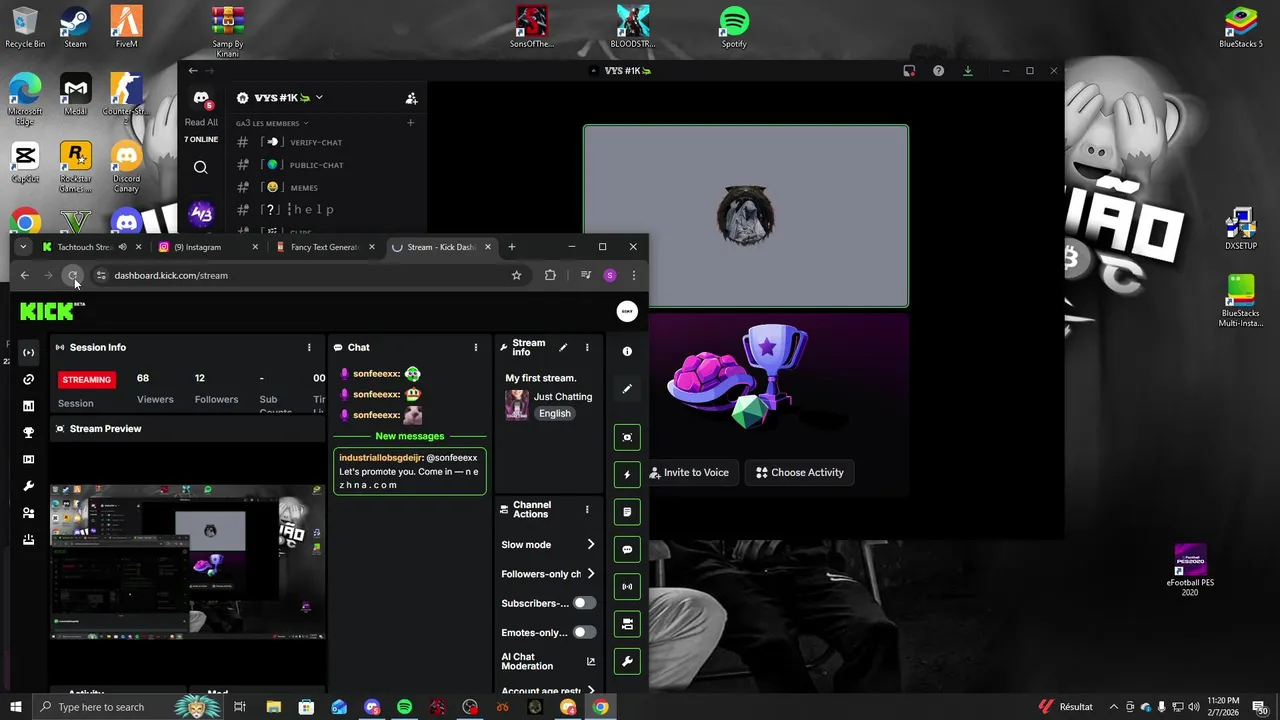Click the green wrench icon in right rail
The height and width of the screenshot is (720, 1280).
(x=627, y=661)
